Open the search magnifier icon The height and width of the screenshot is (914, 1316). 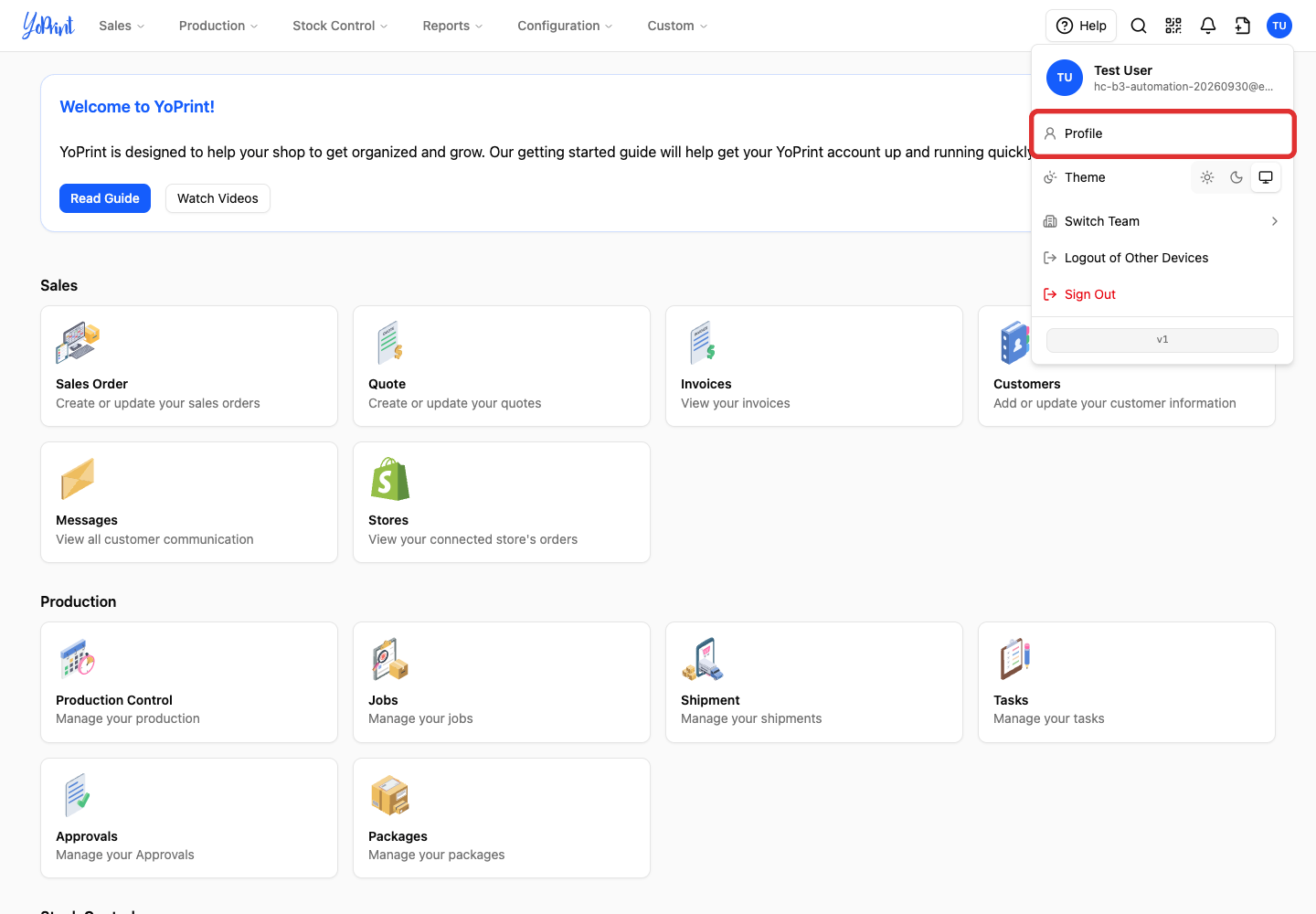click(1139, 26)
